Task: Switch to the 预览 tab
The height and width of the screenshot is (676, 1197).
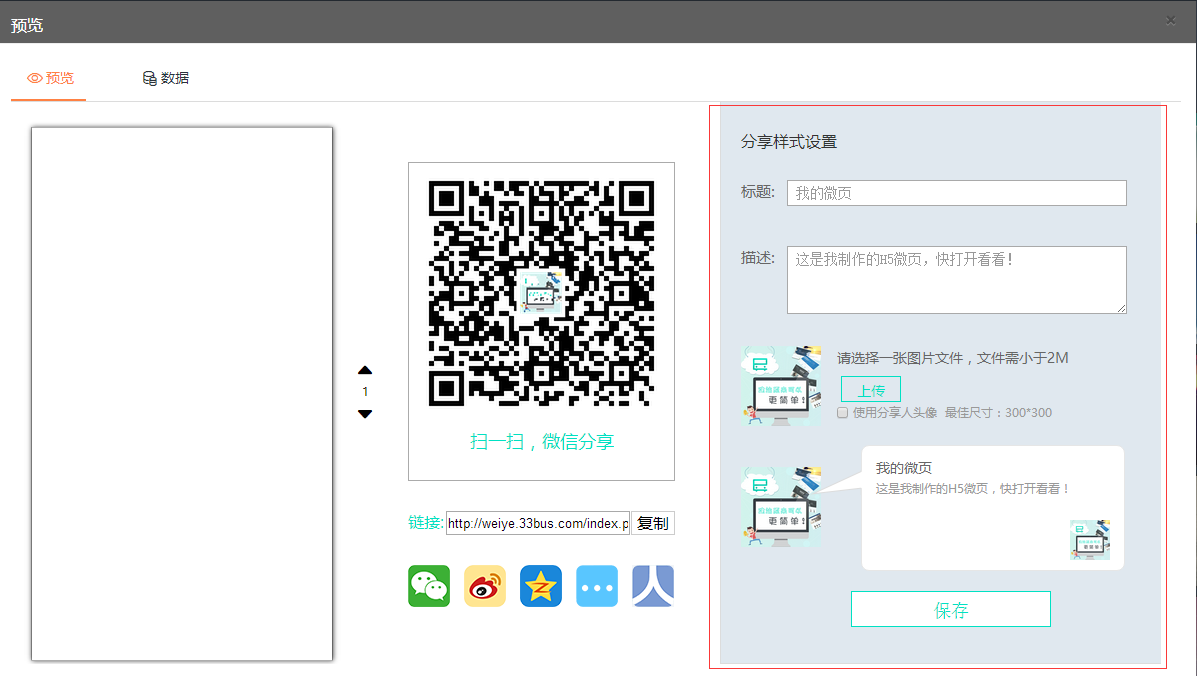Action: tap(50, 78)
